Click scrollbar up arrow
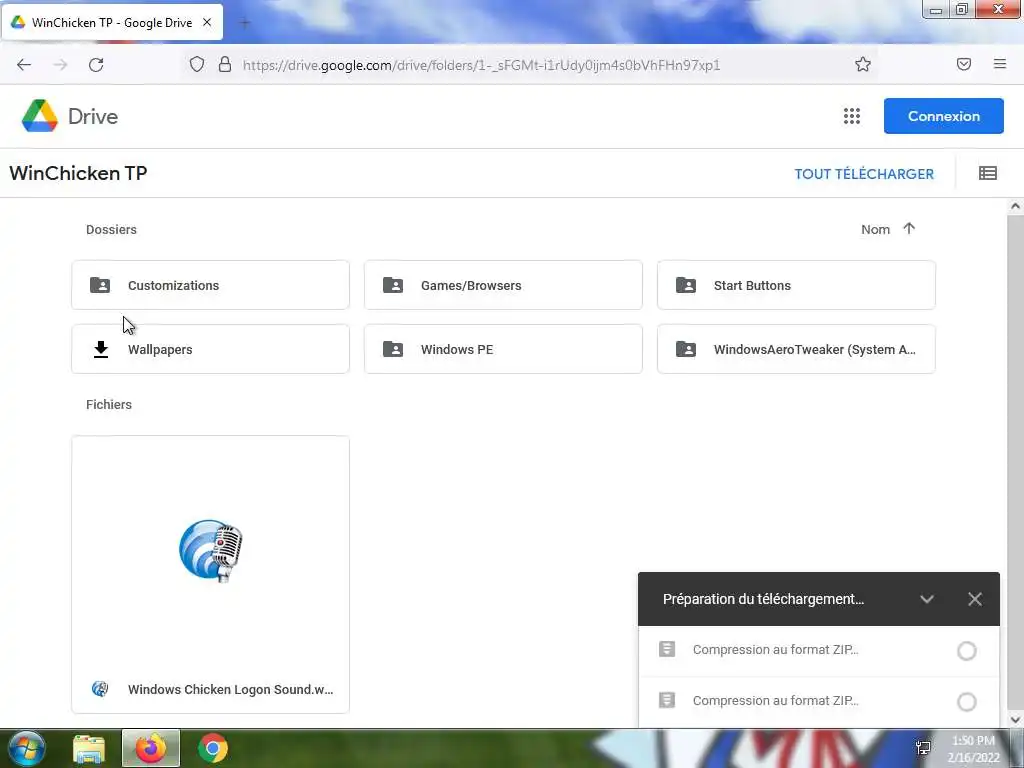Image resolution: width=1024 pixels, height=768 pixels. [x=1015, y=206]
